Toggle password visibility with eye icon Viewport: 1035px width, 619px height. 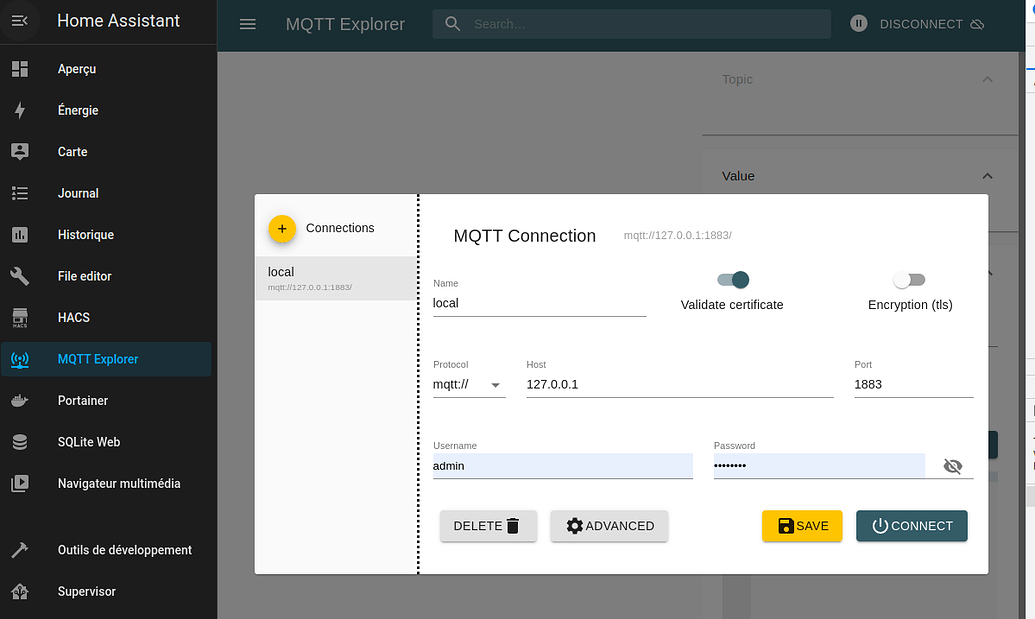952,466
